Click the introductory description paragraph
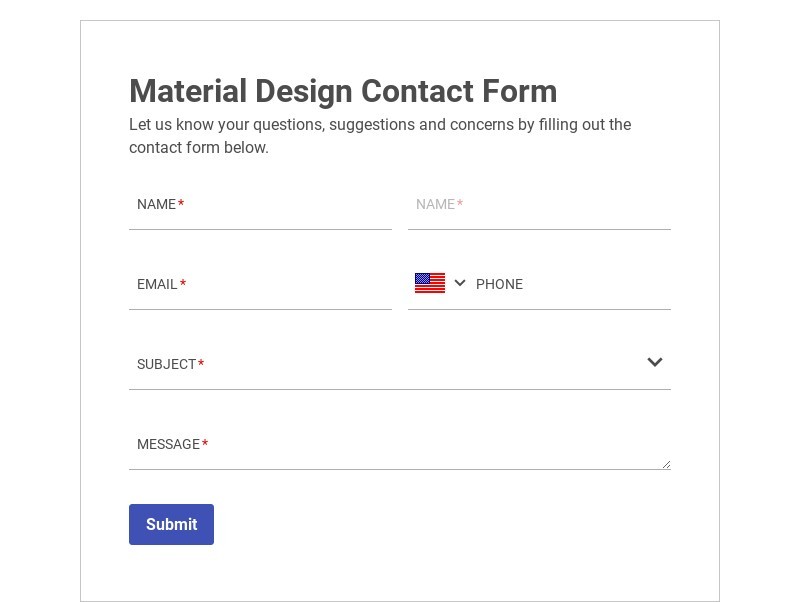800x602 pixels. coord(380,136)
